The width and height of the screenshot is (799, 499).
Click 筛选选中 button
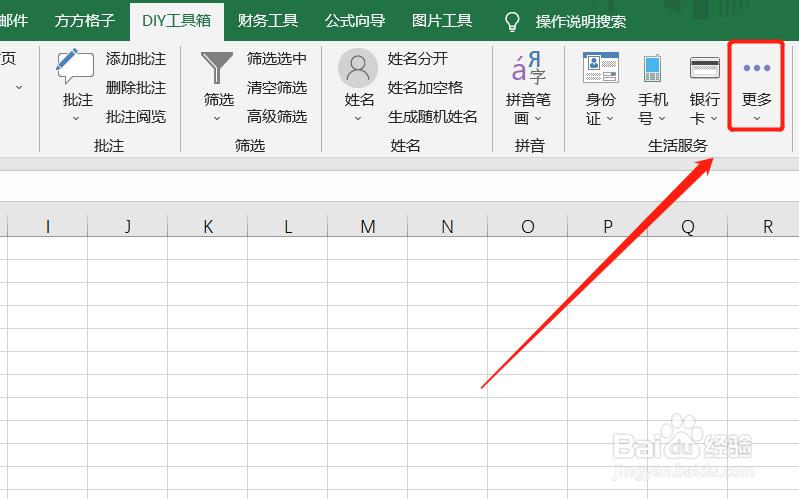tap(277, 59)
